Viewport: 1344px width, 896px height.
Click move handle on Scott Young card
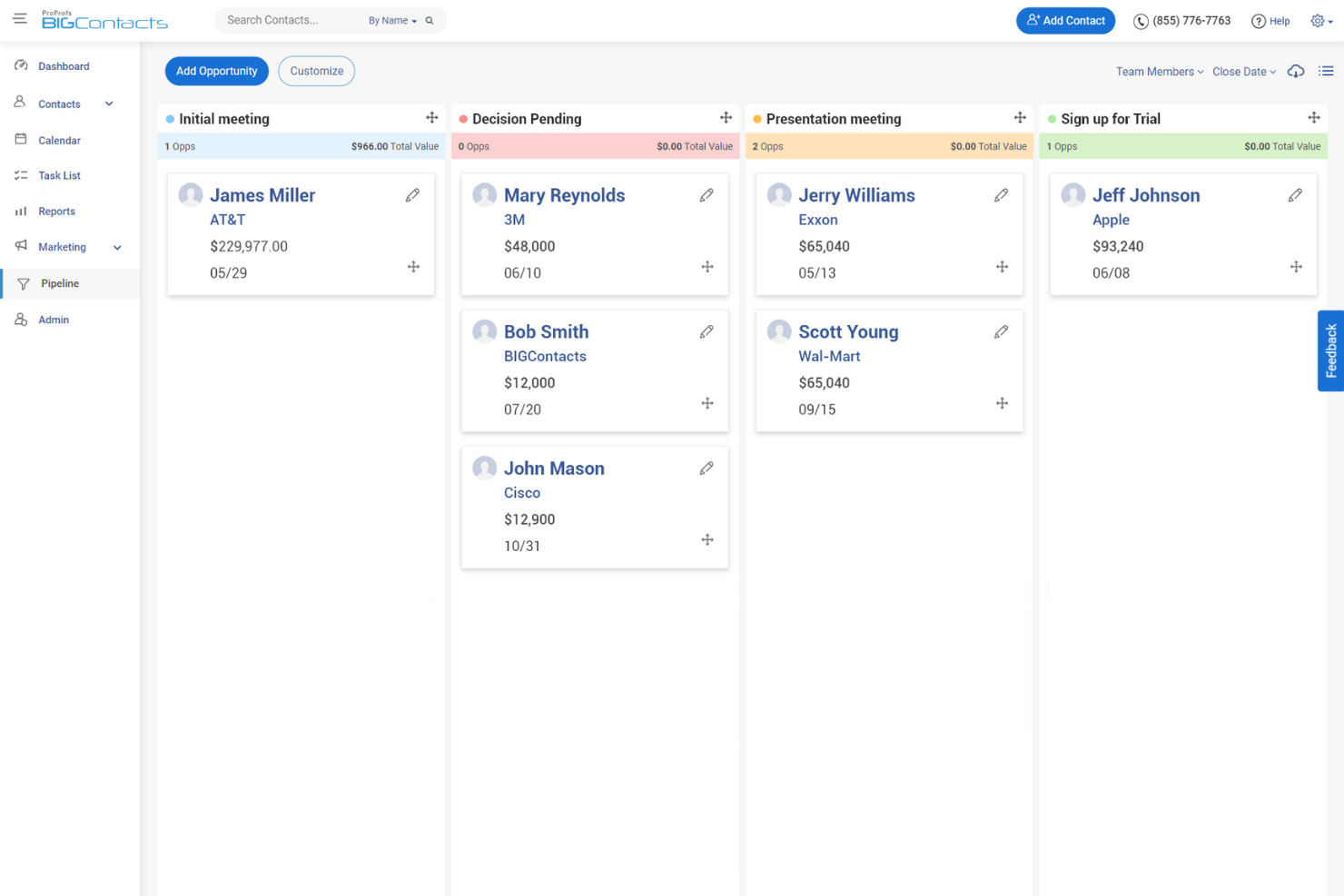[1002, 403]
